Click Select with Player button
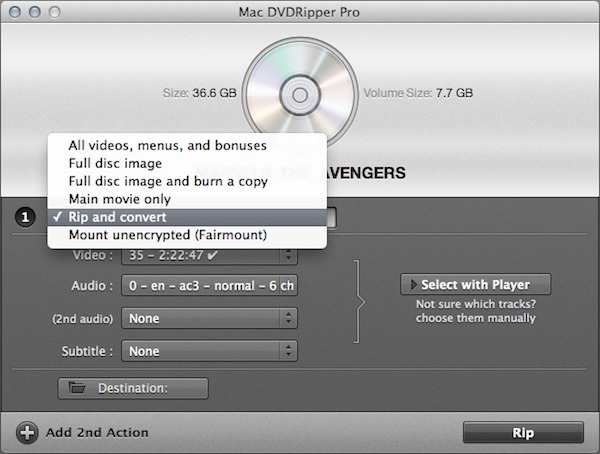Image resolution: width=600 pixels, height=454 pixels. click(476, 284)
